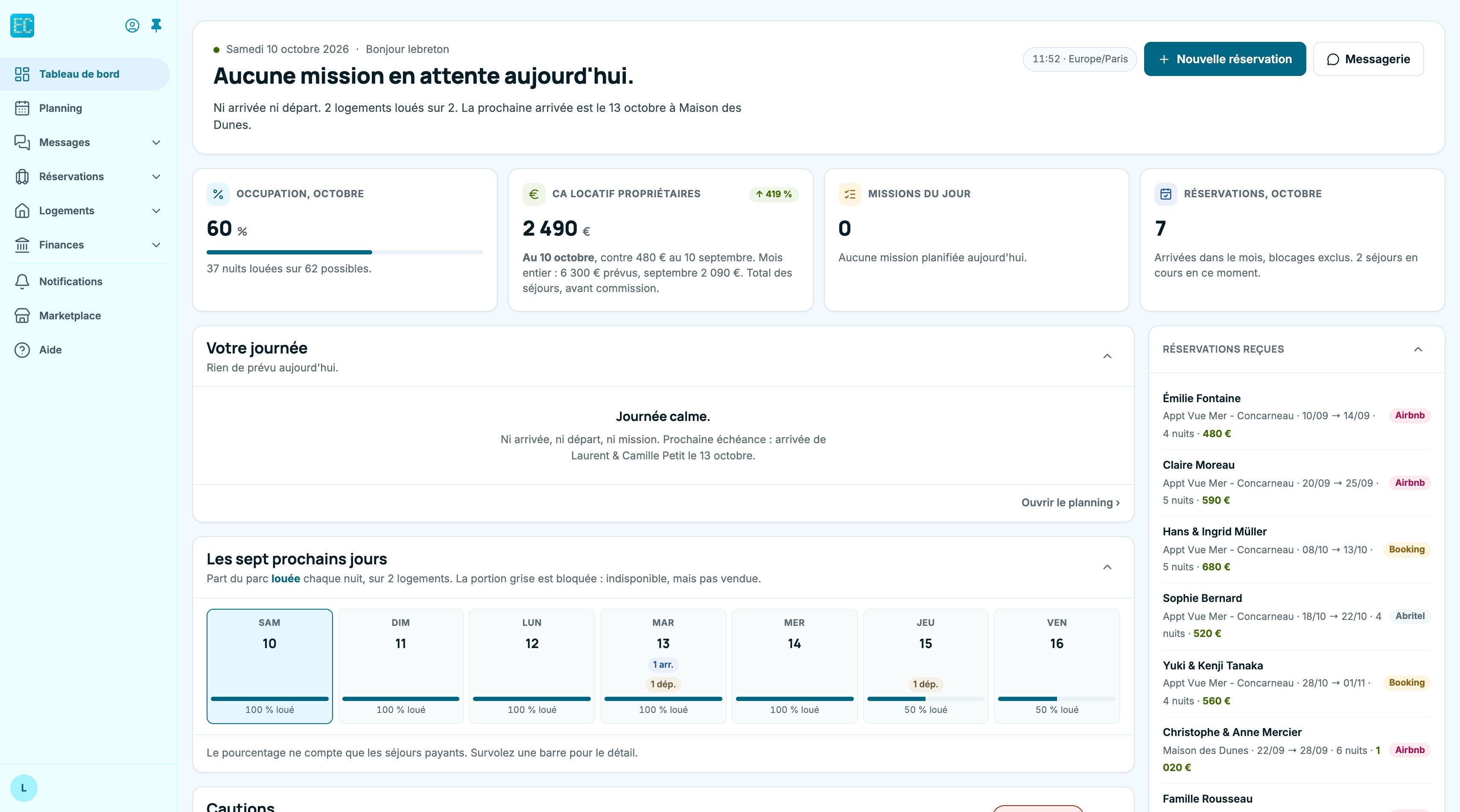Screen dimensions: 1460x812
Task: Open the user account icon
Action: pos(132,26)
